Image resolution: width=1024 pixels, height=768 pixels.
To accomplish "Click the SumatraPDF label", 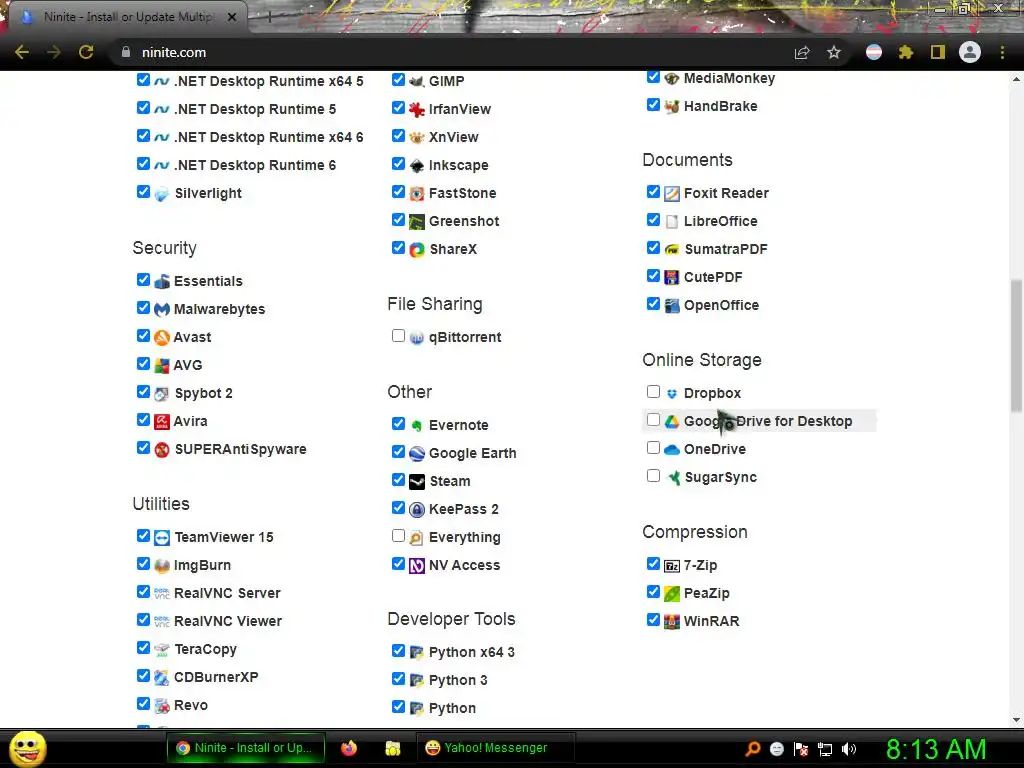I will (x=726, y=249).
